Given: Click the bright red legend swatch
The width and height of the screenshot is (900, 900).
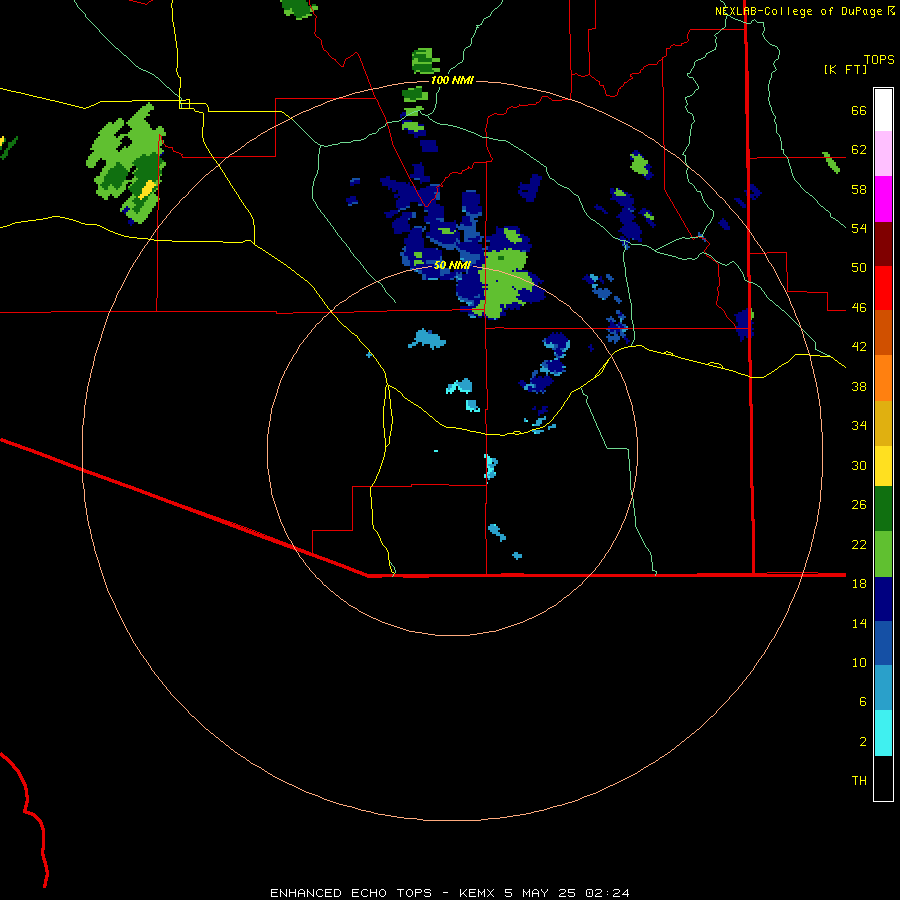Looking at the screenshot, I should pos(883,288).
